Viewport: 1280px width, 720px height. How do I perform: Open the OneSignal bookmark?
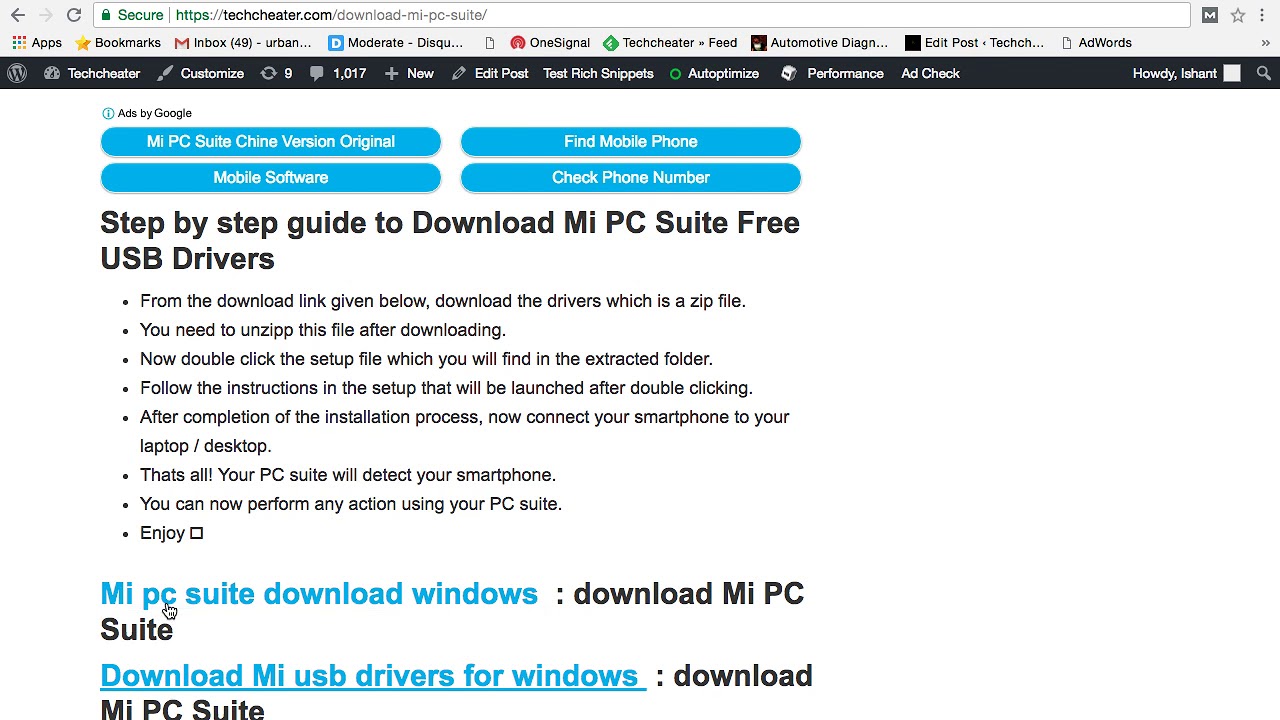550,43
